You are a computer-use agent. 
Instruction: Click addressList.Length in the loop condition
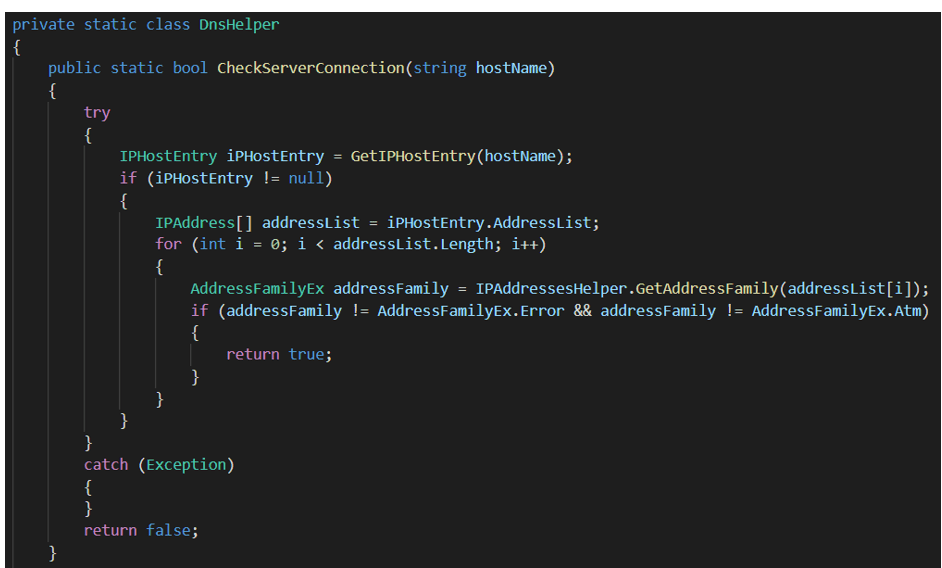413,244
